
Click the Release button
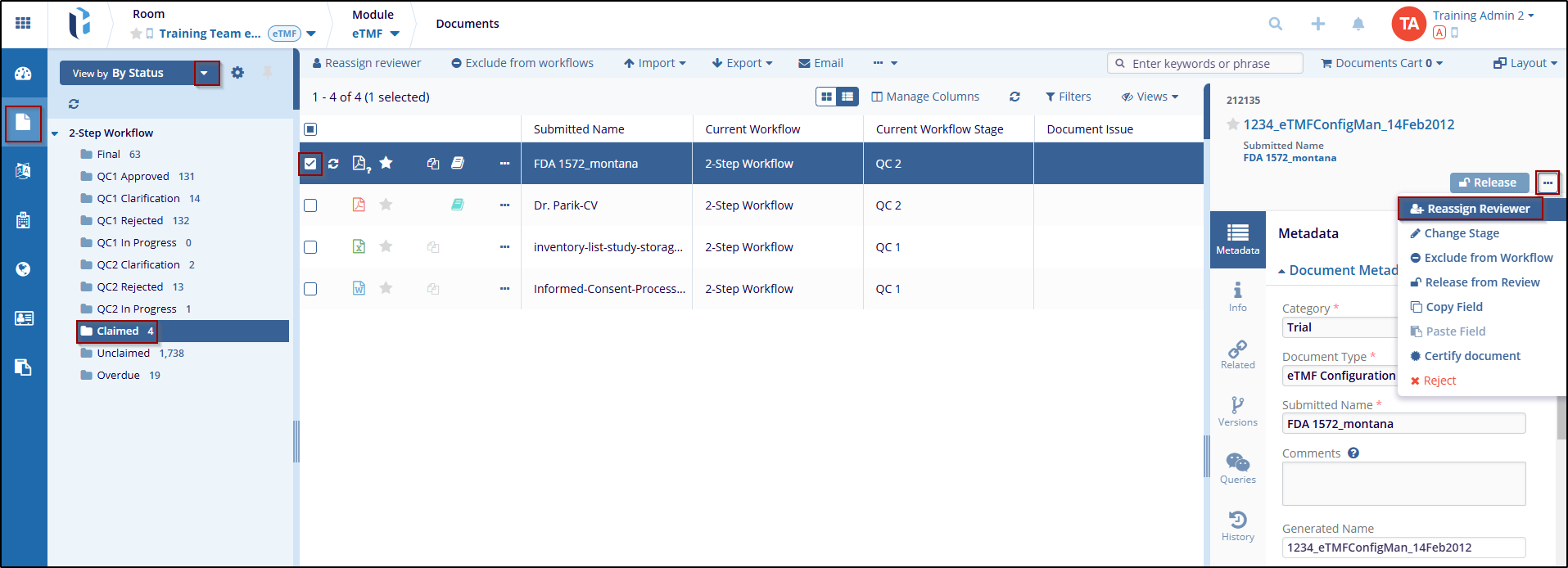(x=1488, y=183)
